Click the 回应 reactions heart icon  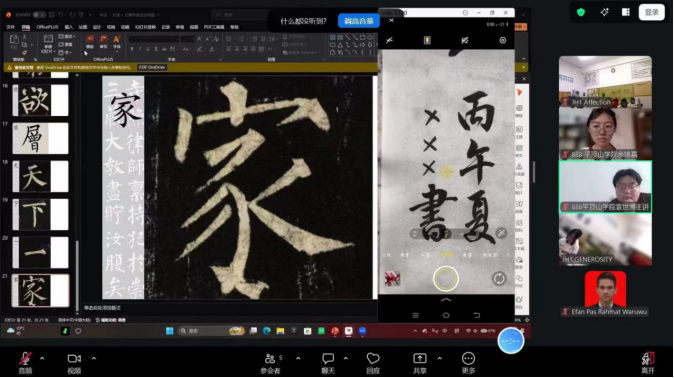[x=373, y=358]
